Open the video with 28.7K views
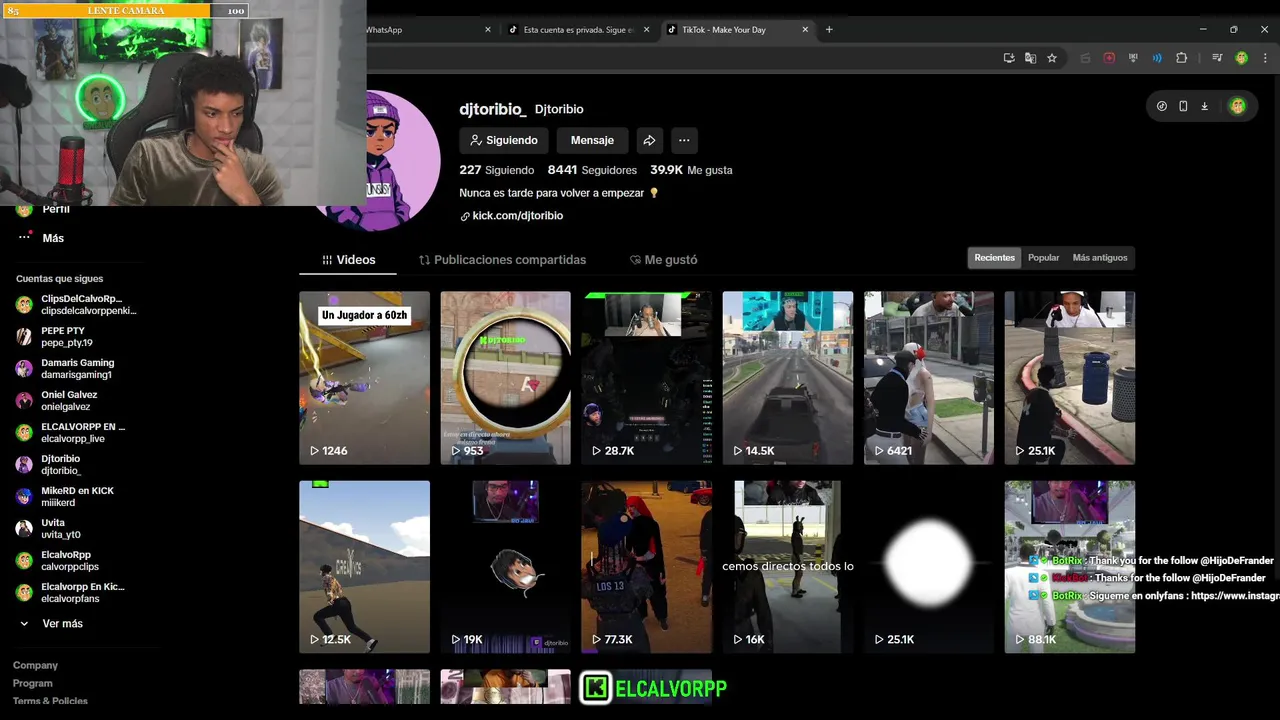This screenshot has height=720, width=1280. tap(646, 378)
